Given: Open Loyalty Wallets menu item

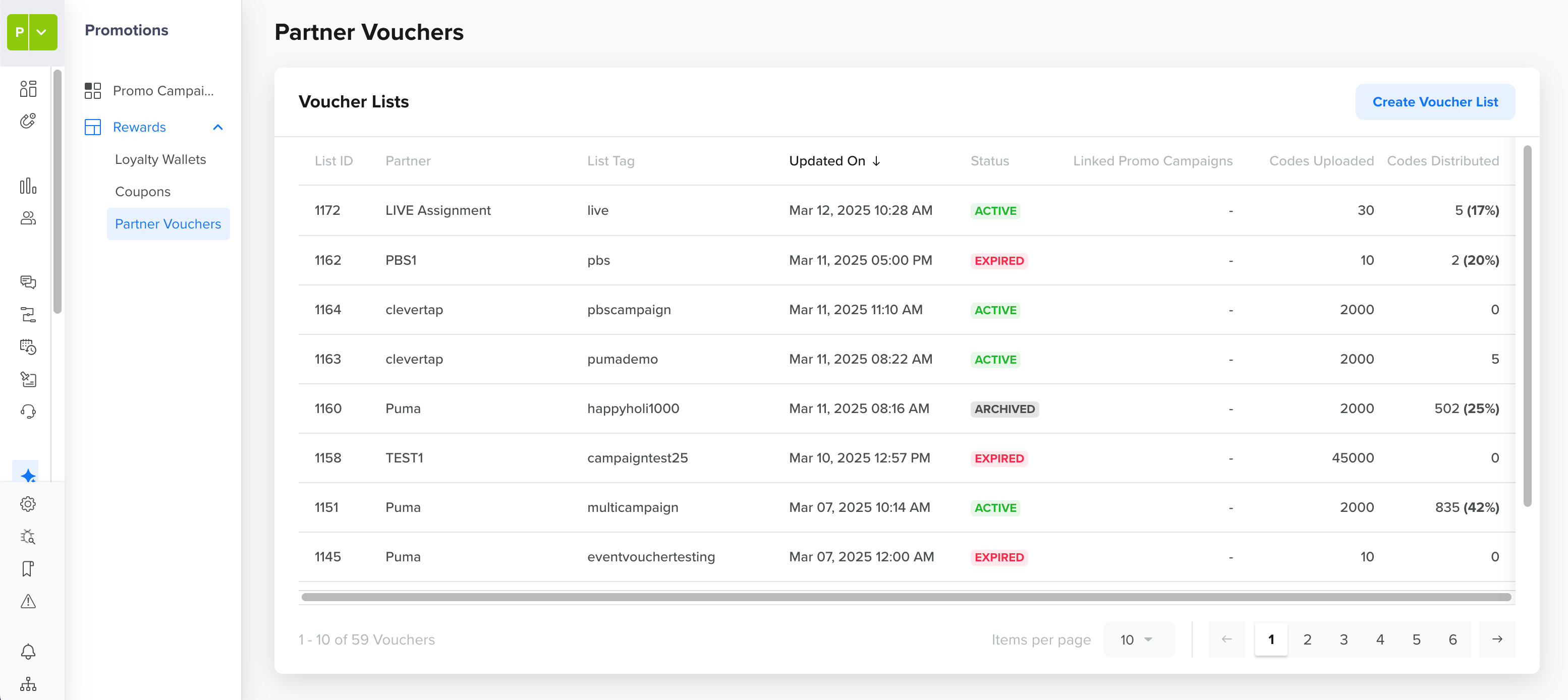Looking at the screenshot, I should click(x=161, y=159).
